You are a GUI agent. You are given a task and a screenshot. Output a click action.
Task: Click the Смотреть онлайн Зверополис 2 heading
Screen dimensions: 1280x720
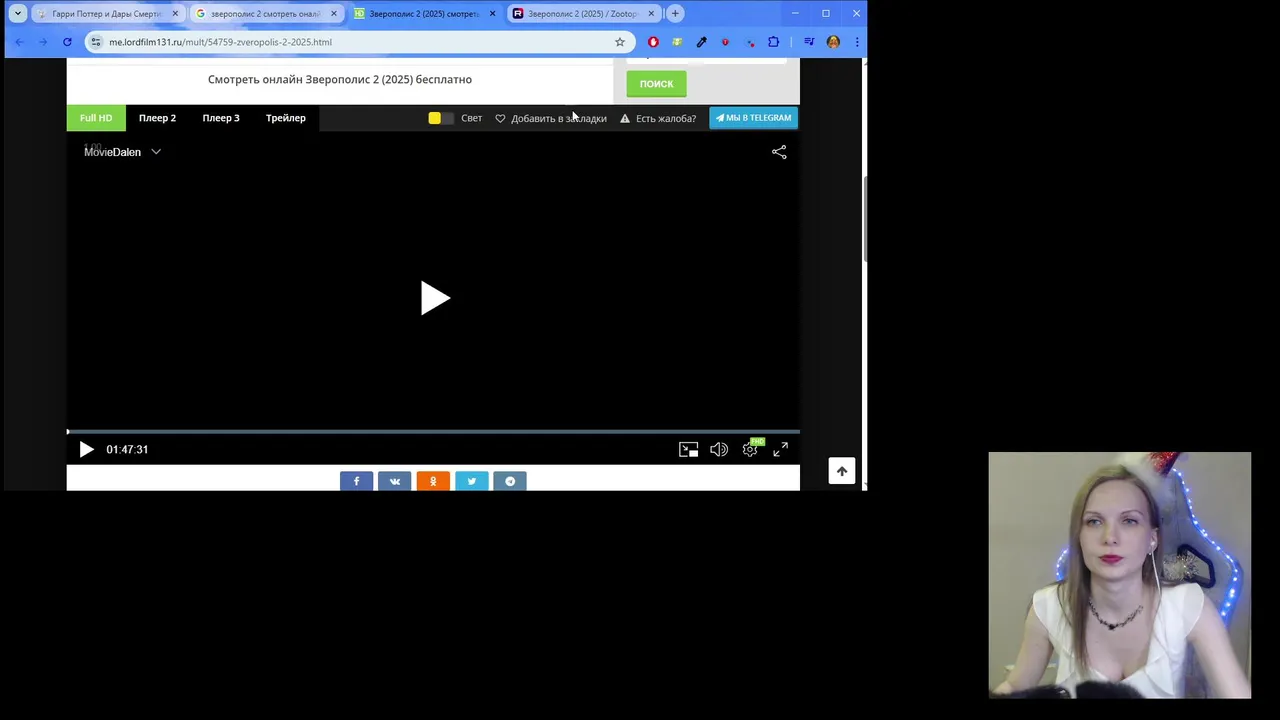click(x=340, y=79)
